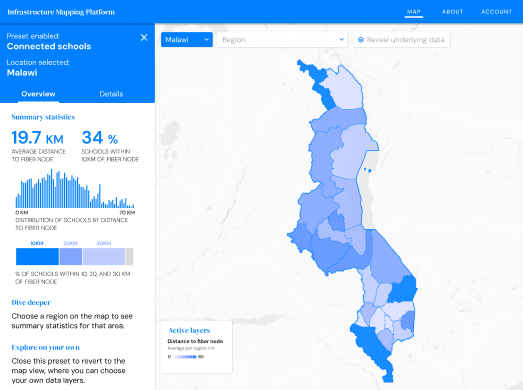Click Distance to fiber node layer label
The height and width of the screenshot is (390, 523).
195,341
